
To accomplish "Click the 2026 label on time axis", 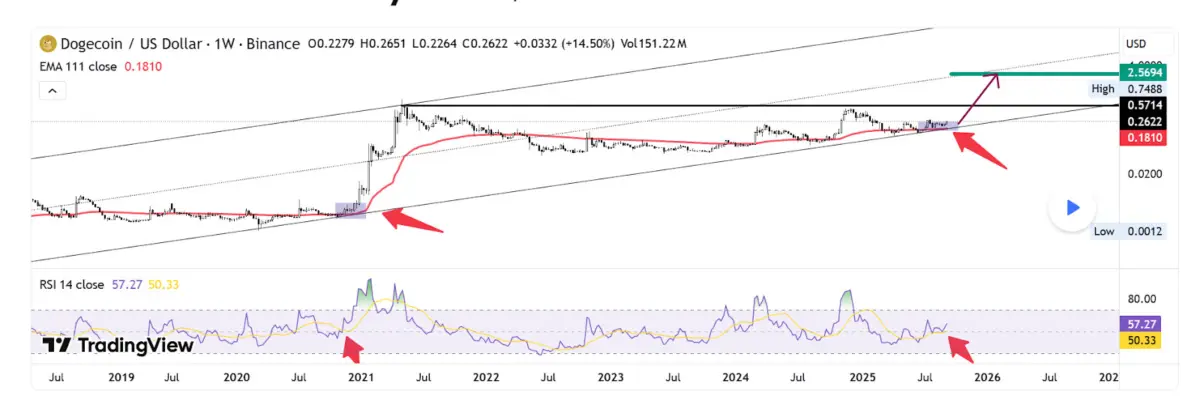I will tap(987, 378).
